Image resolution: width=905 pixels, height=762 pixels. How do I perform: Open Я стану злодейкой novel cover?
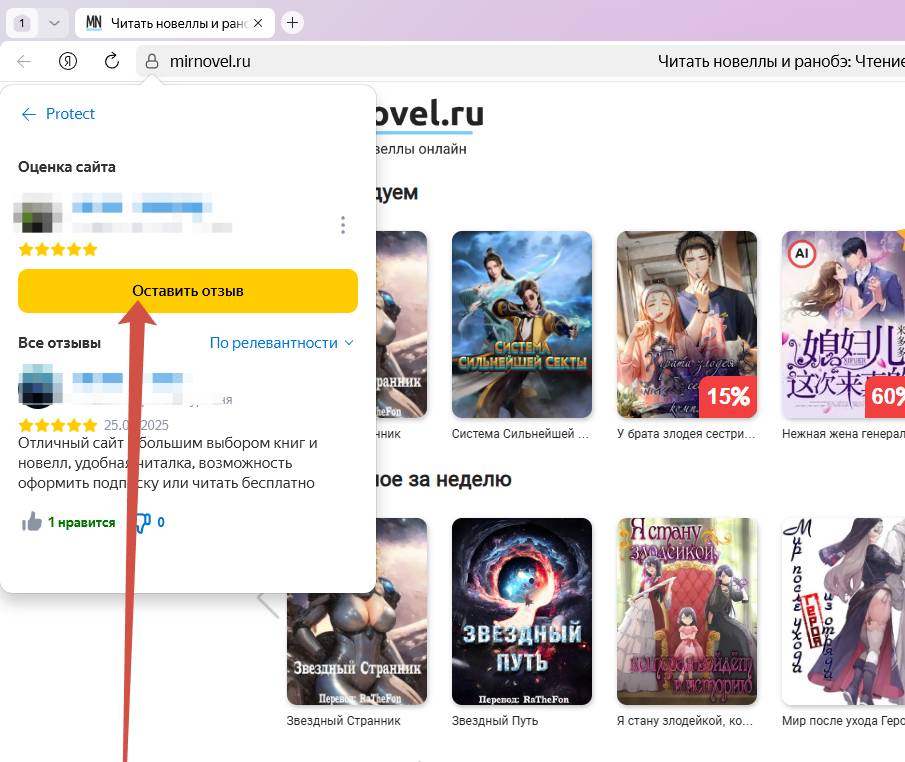[687, 611]
